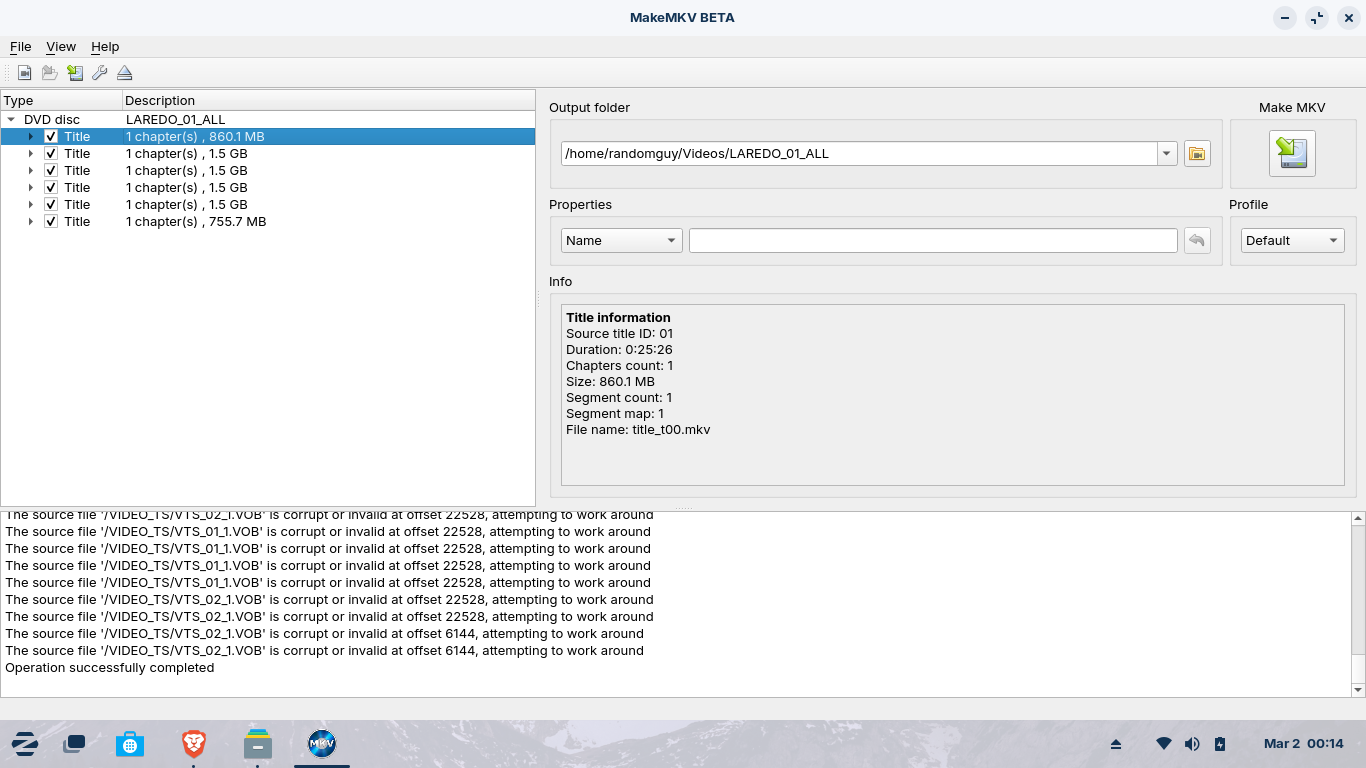Browse for output folder using folder icon

[1197, 153]
